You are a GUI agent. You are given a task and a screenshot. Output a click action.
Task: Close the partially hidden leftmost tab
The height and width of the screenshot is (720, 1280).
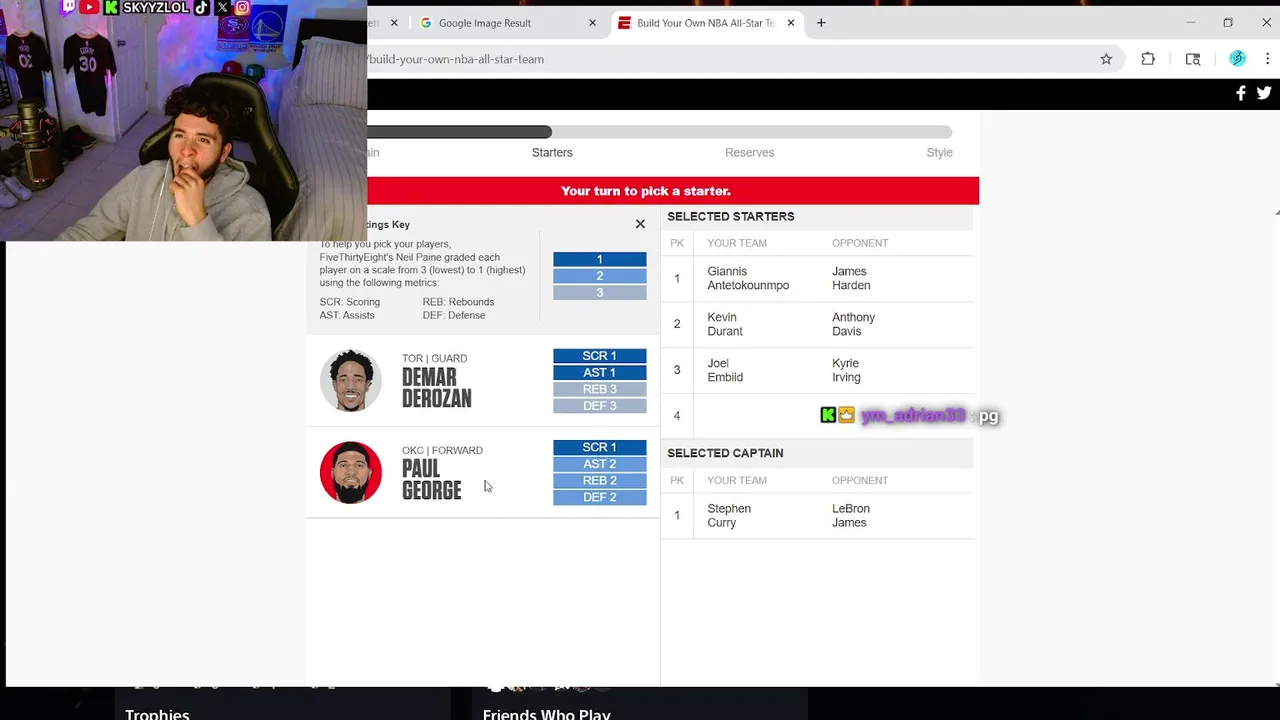pos(394,23)
